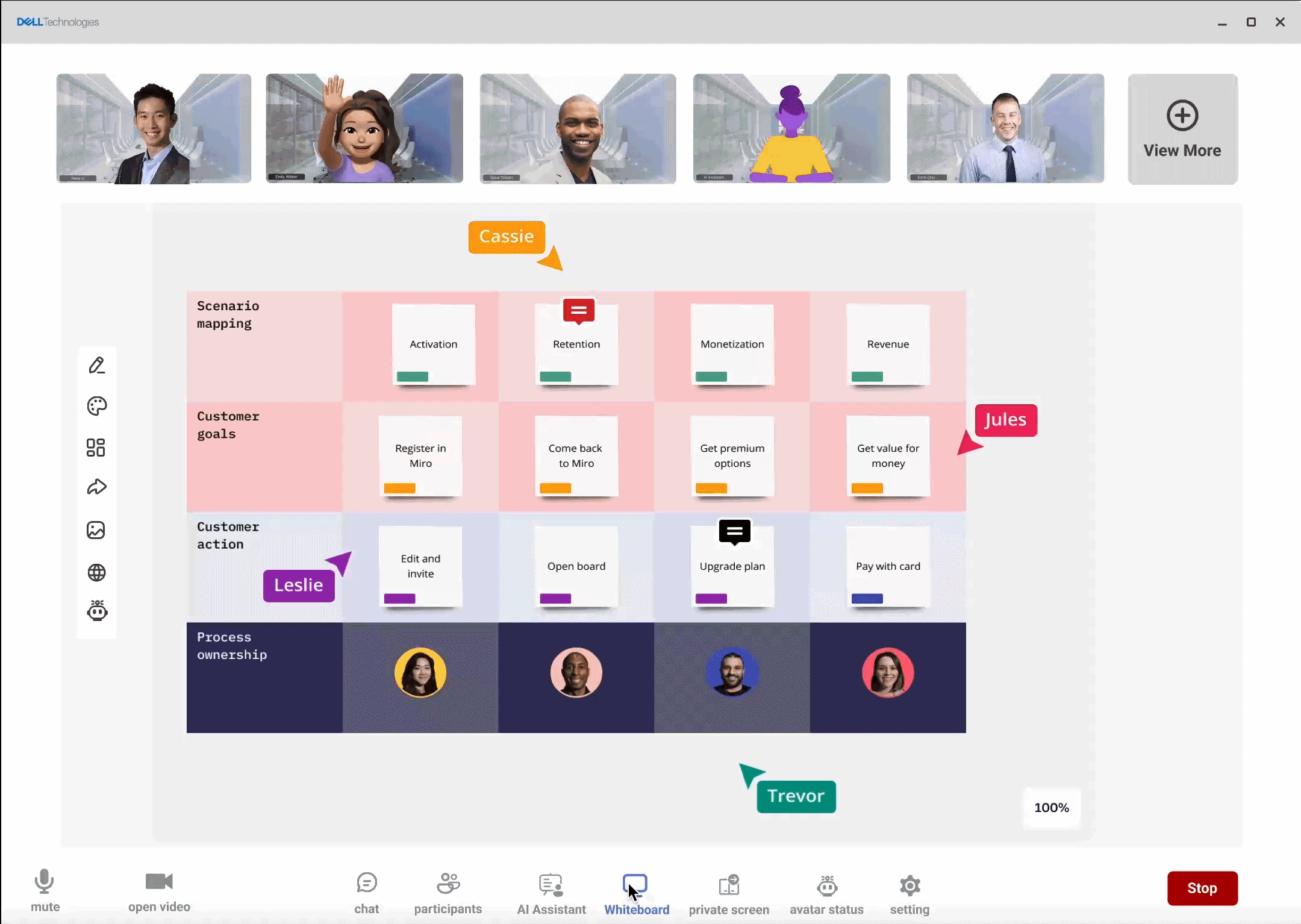The image size is (1301, 924).
Task: Click the yellow-circled woman owner avatar
Action: tap(420, 672)
